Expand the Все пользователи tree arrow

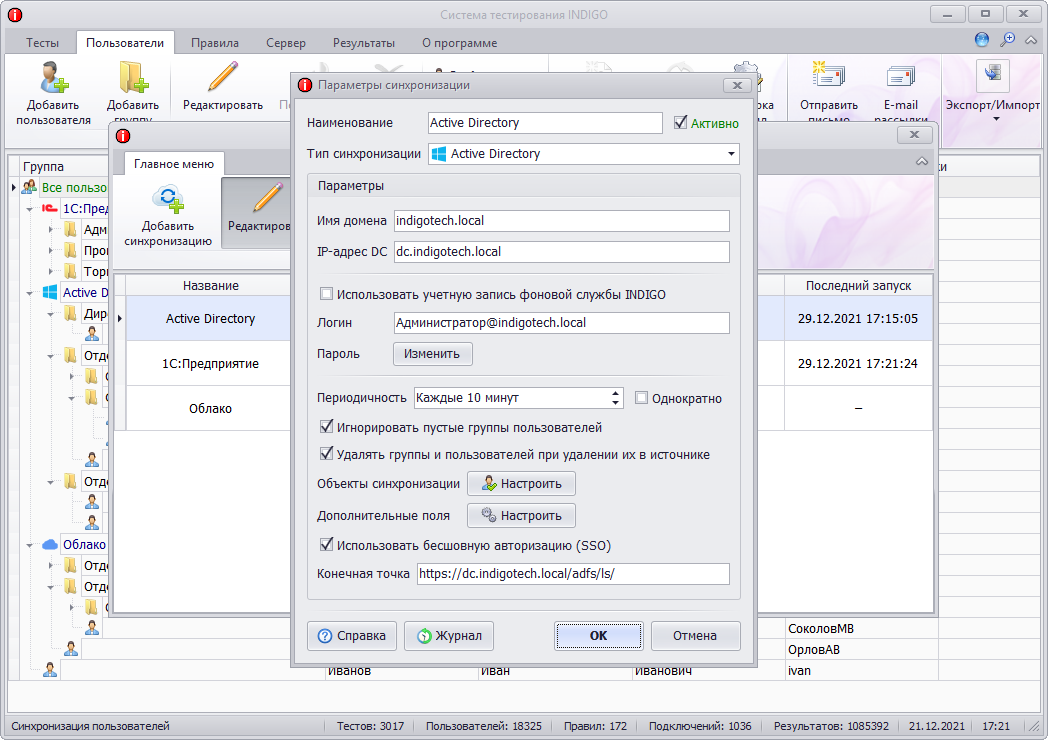coord(13,188)
